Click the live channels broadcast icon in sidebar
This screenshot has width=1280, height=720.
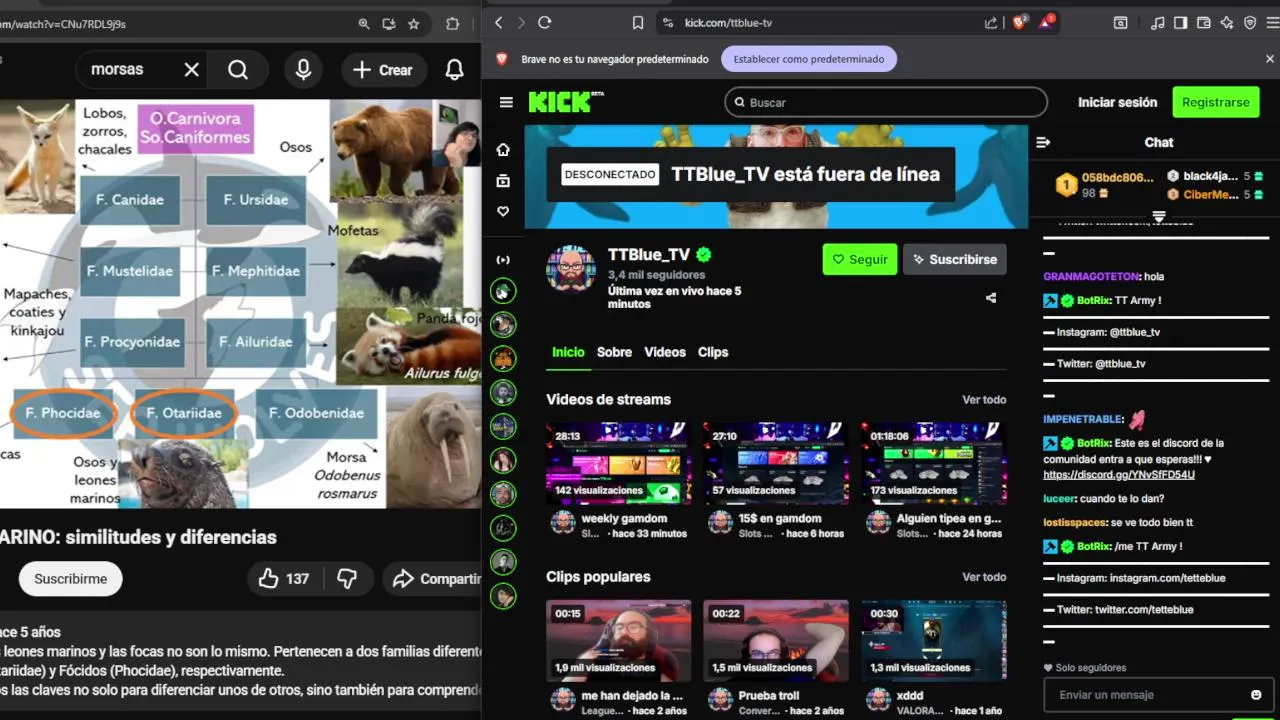click(x=503, y=260)
